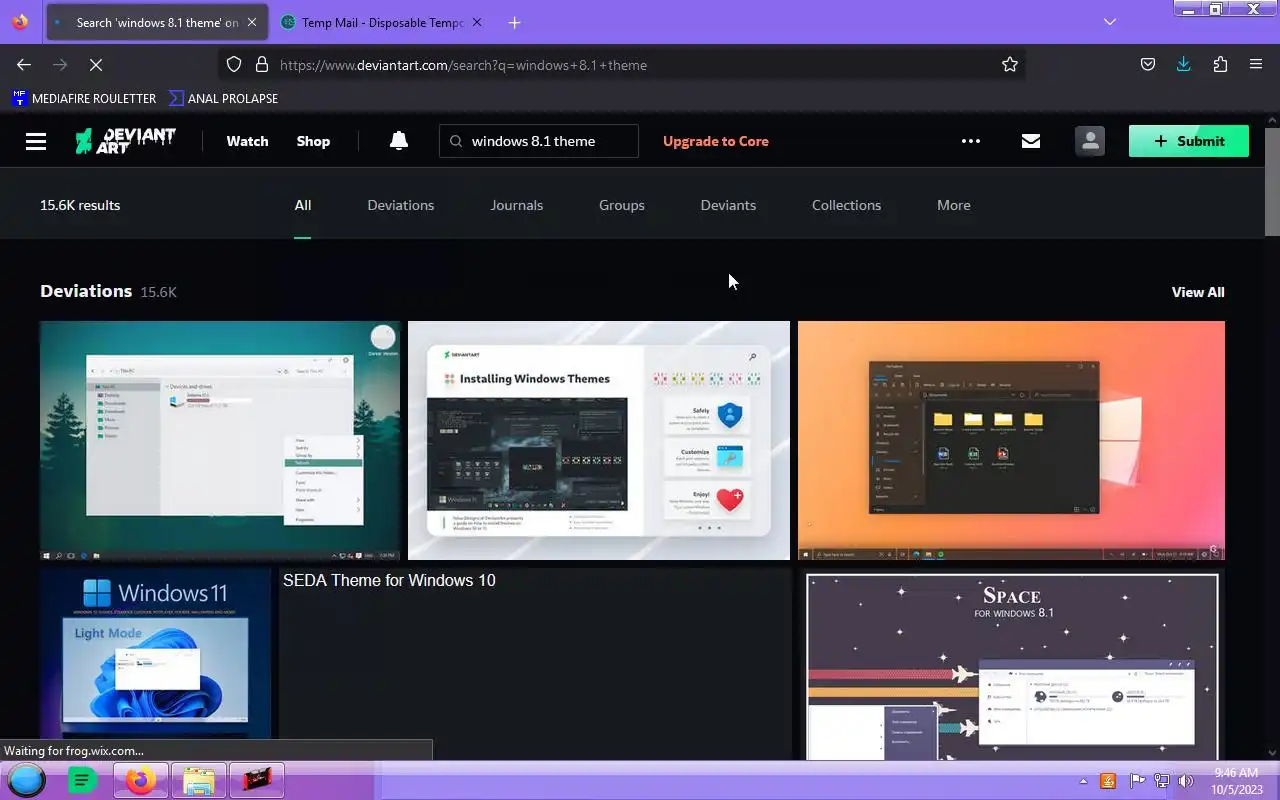Open Firefox application menu
This screenshot has width=1280, height=800.
(x=1256, y=64)
